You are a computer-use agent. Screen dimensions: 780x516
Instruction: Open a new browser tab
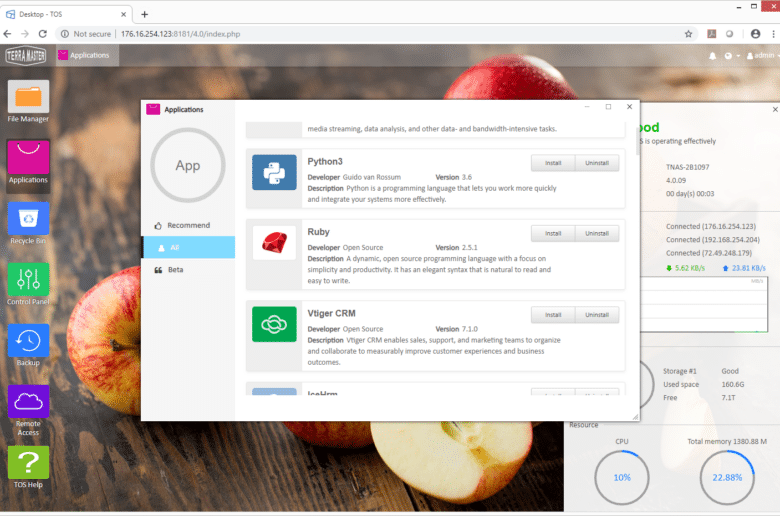(144, 14)
